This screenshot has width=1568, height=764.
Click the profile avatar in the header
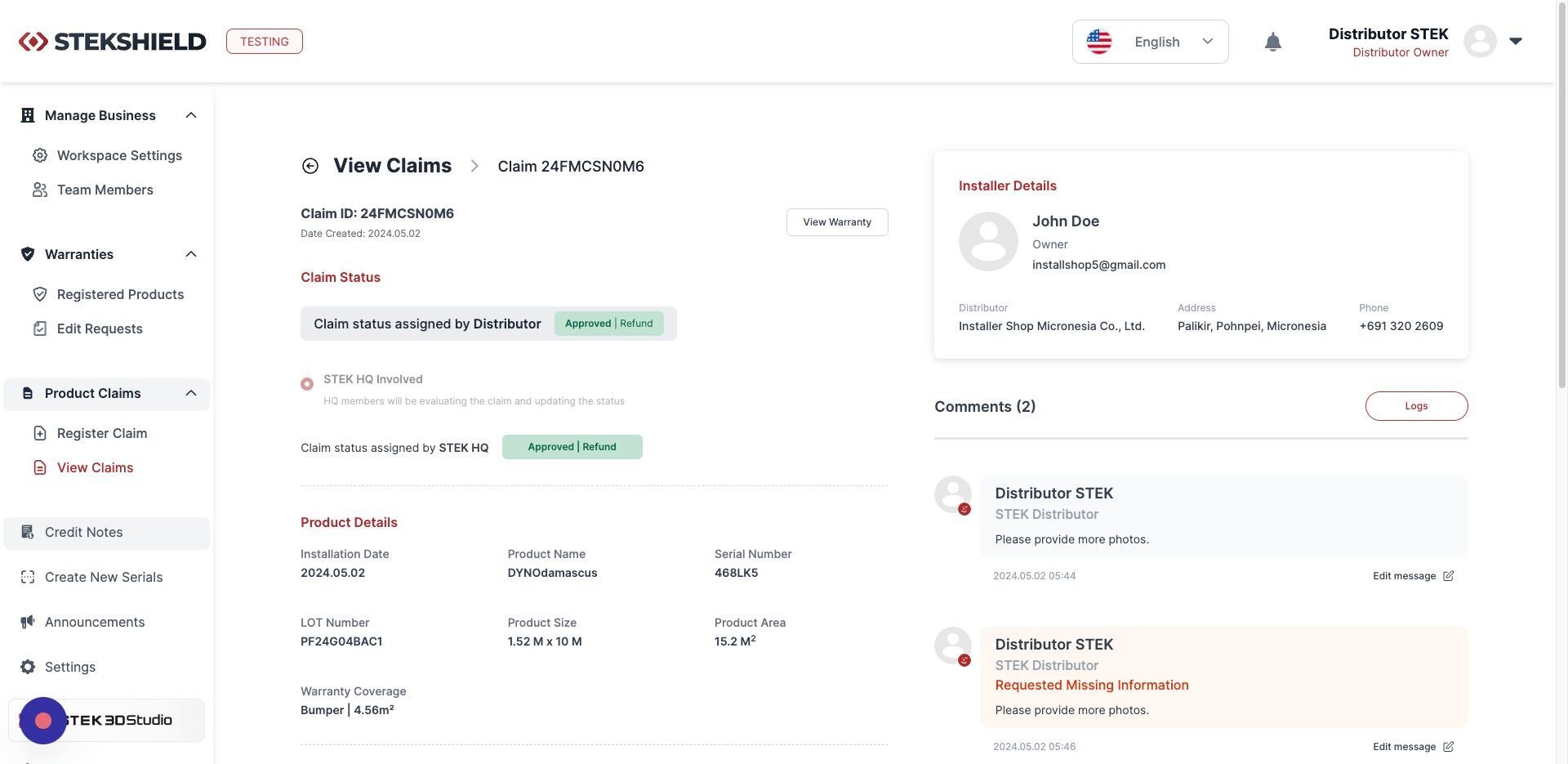pyautogui.click(x=1479, y=41)
